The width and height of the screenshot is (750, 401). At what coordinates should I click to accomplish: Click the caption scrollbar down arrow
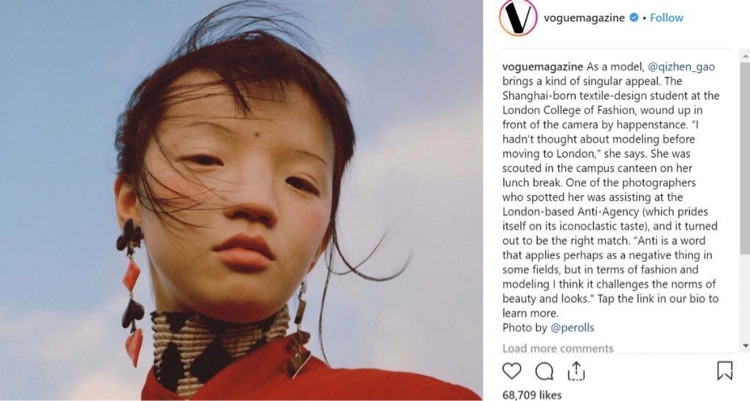[x=745, y=345]
